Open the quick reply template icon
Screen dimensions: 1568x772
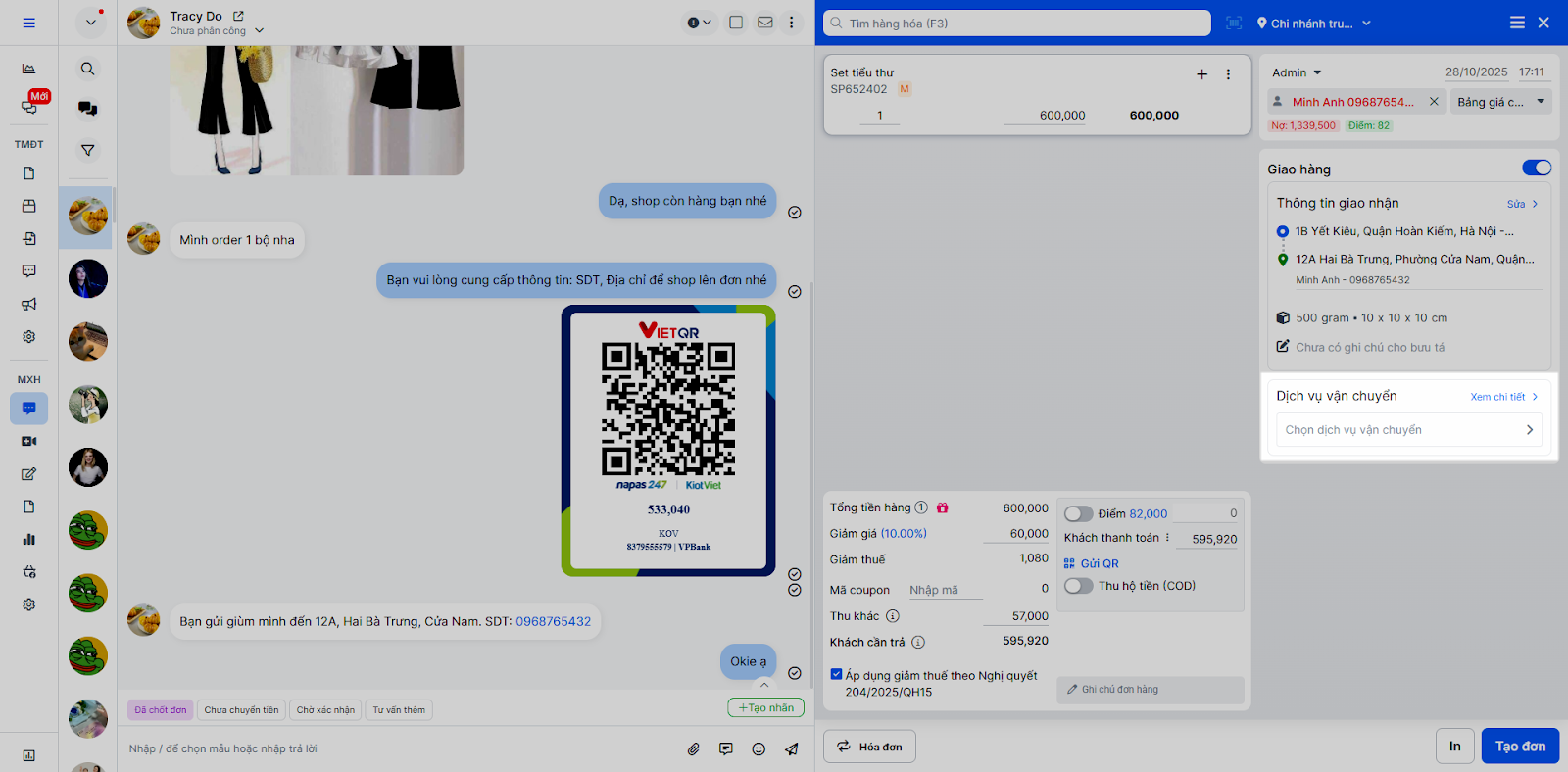tap(726, 748)
